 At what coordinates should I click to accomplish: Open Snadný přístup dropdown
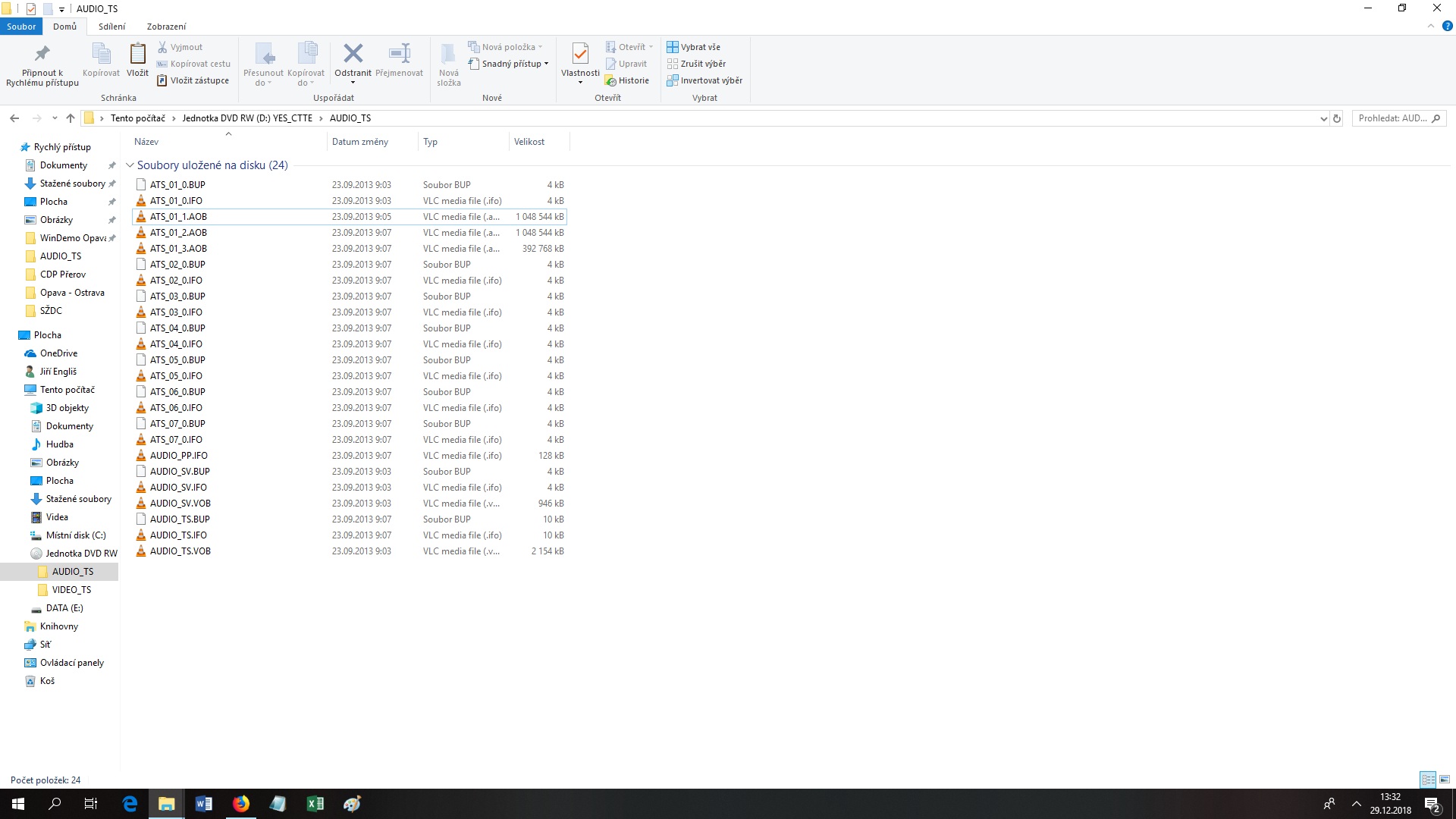point(508,64)
